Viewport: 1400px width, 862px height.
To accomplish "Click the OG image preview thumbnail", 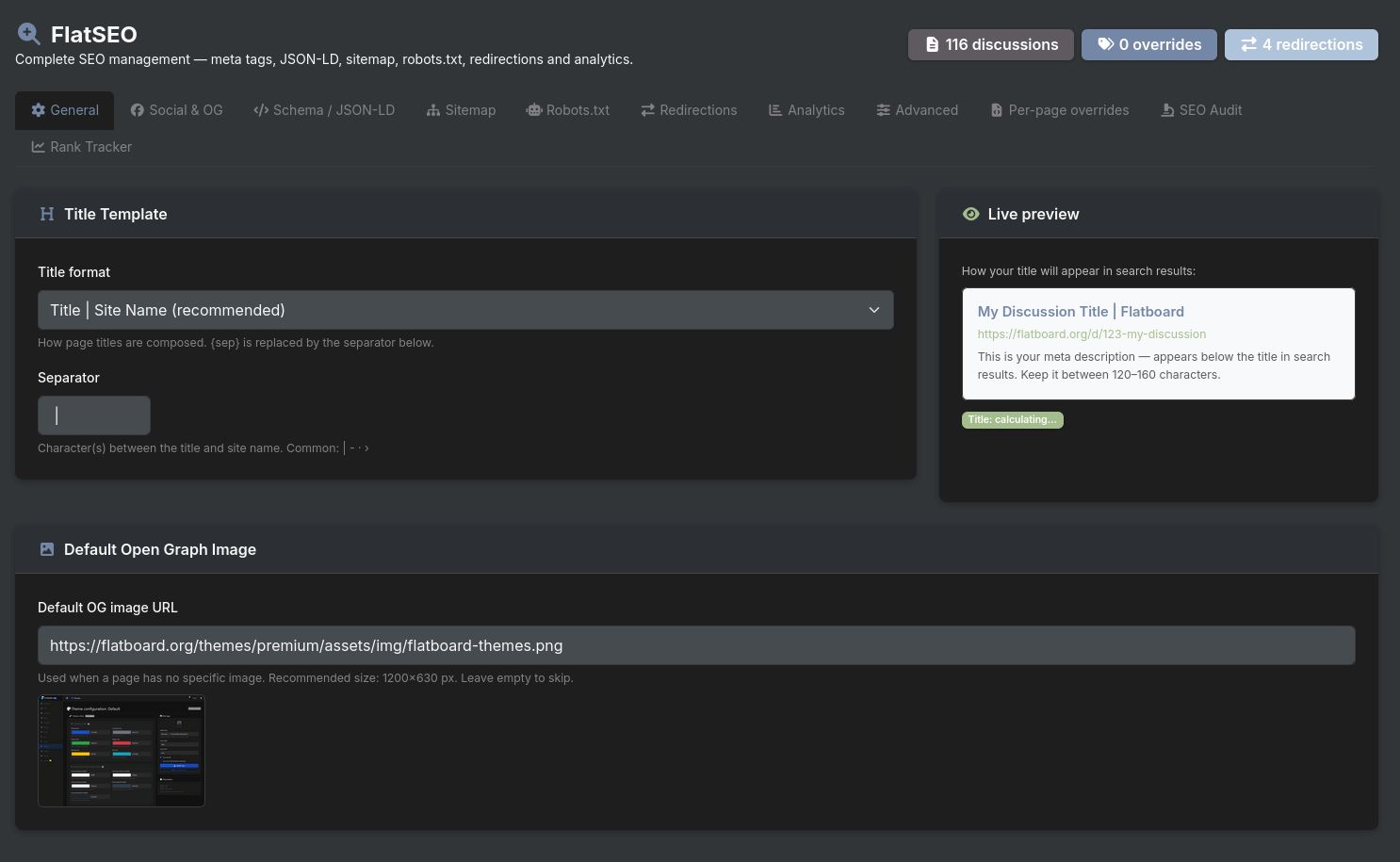I will [x=122, y=751].
